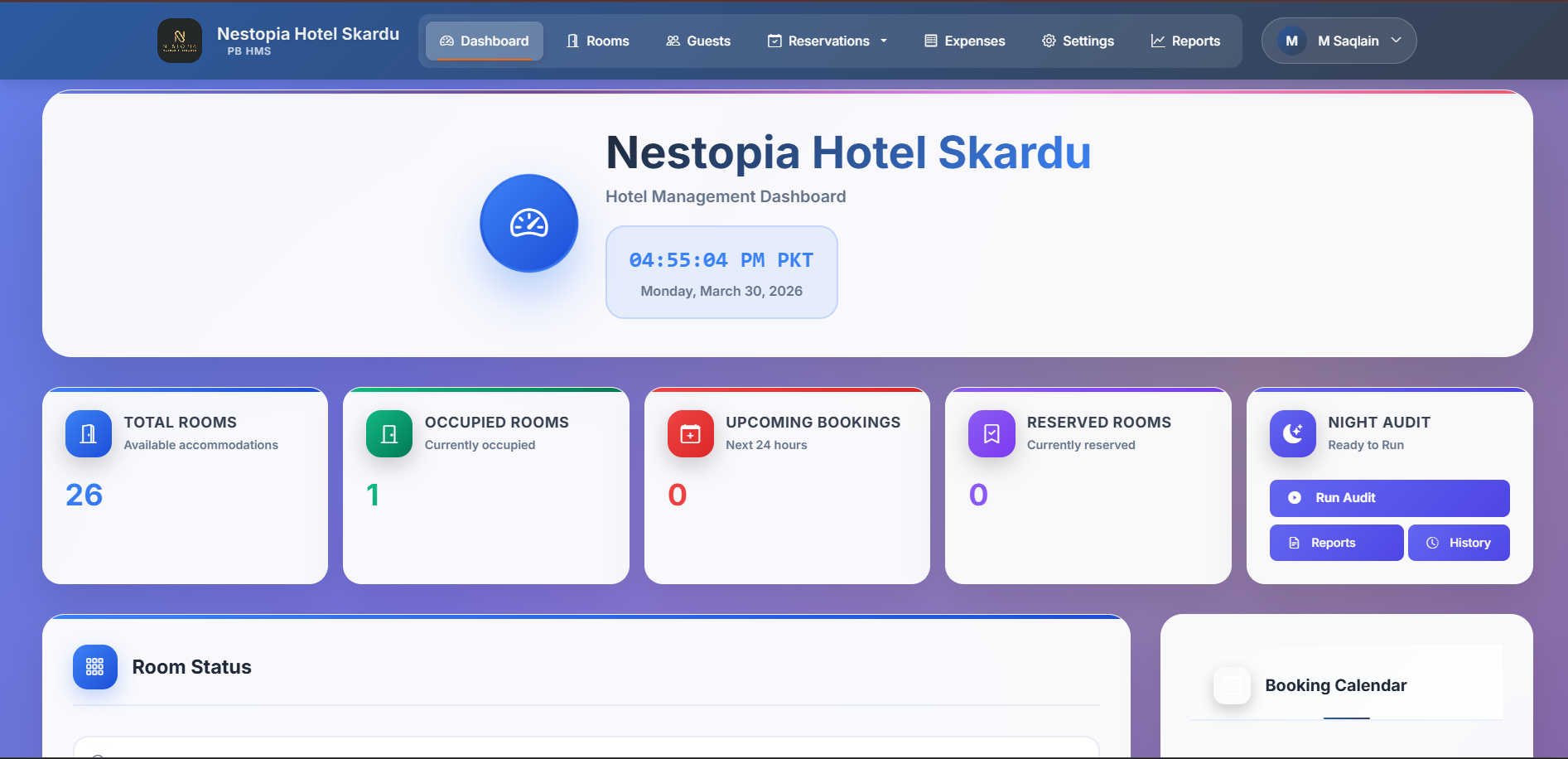The image size is (1568, 759).
Task: Click the Occupied Rooms count 1
Action: pyautogui.click(x=373, y=495)
